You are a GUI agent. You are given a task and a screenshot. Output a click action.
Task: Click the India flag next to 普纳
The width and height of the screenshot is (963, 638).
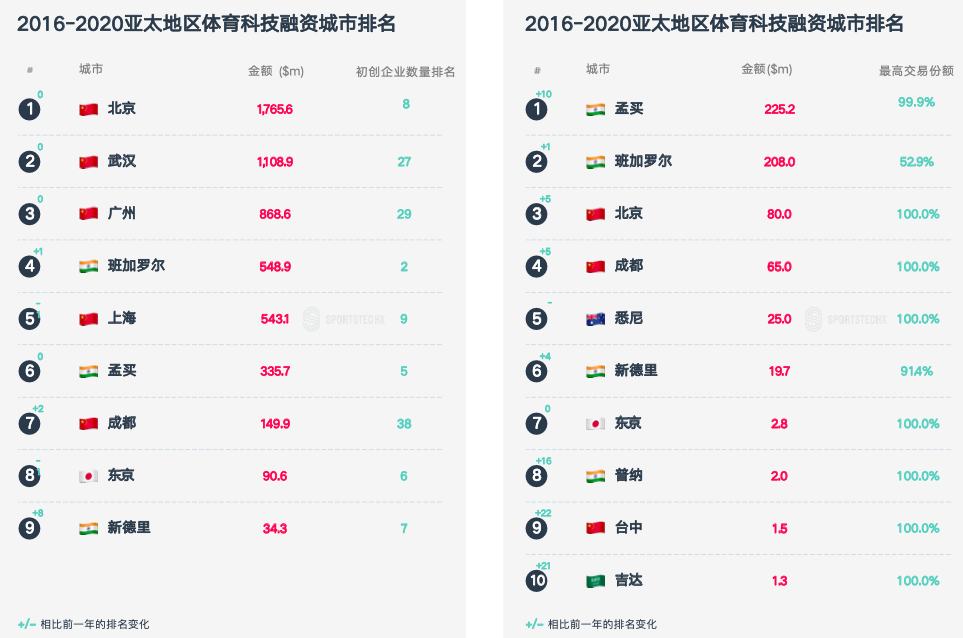click(595, 476)
